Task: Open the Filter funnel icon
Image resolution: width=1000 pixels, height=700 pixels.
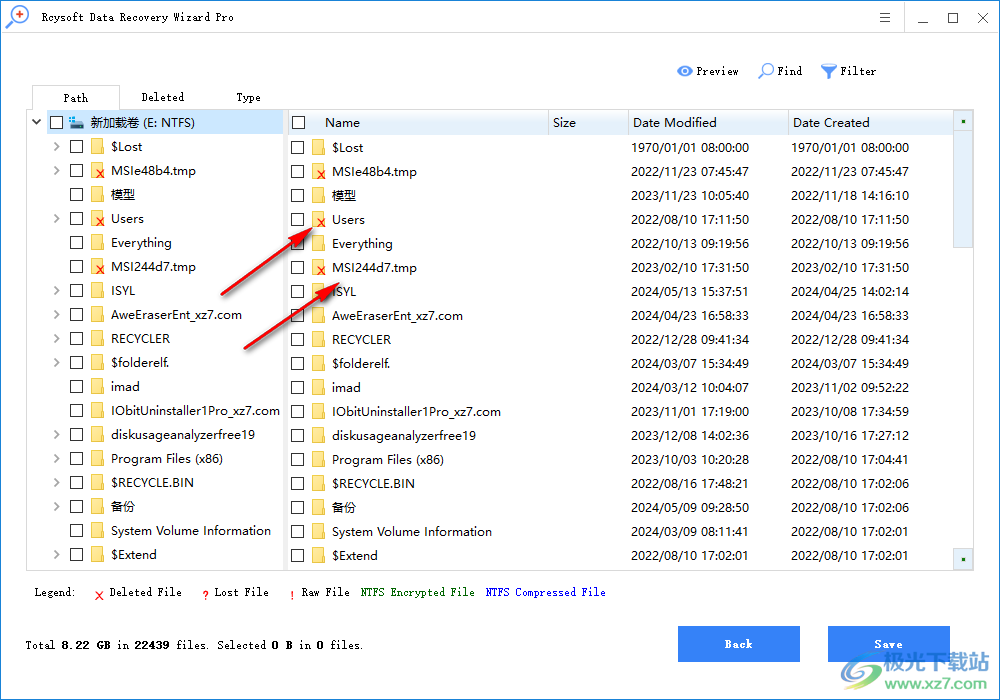Action: tap(828, 71)
